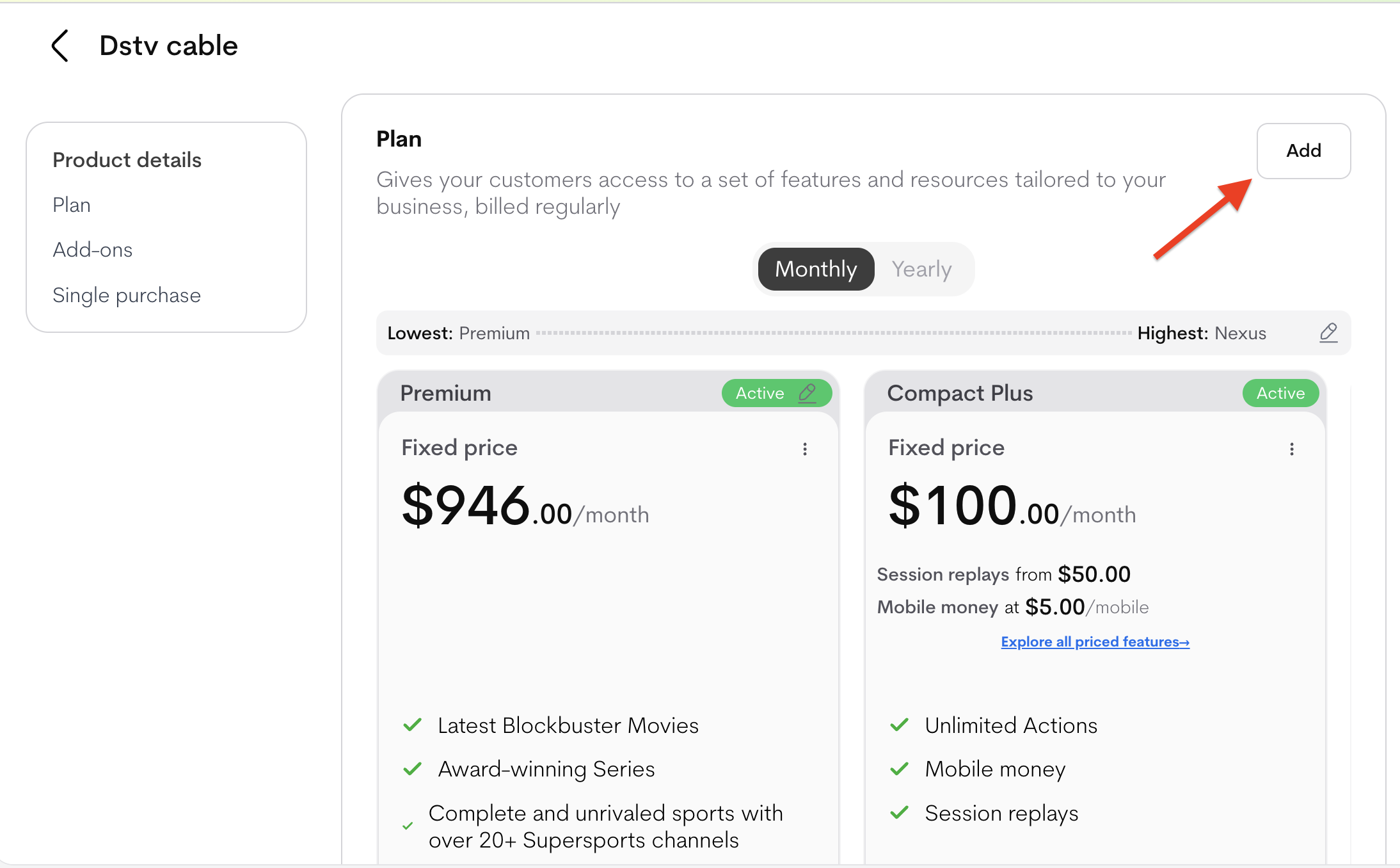The height and width of the screenshot is (868, 1400).
Task: Click the Active badge on Compact Plus
Action: 1280,393
